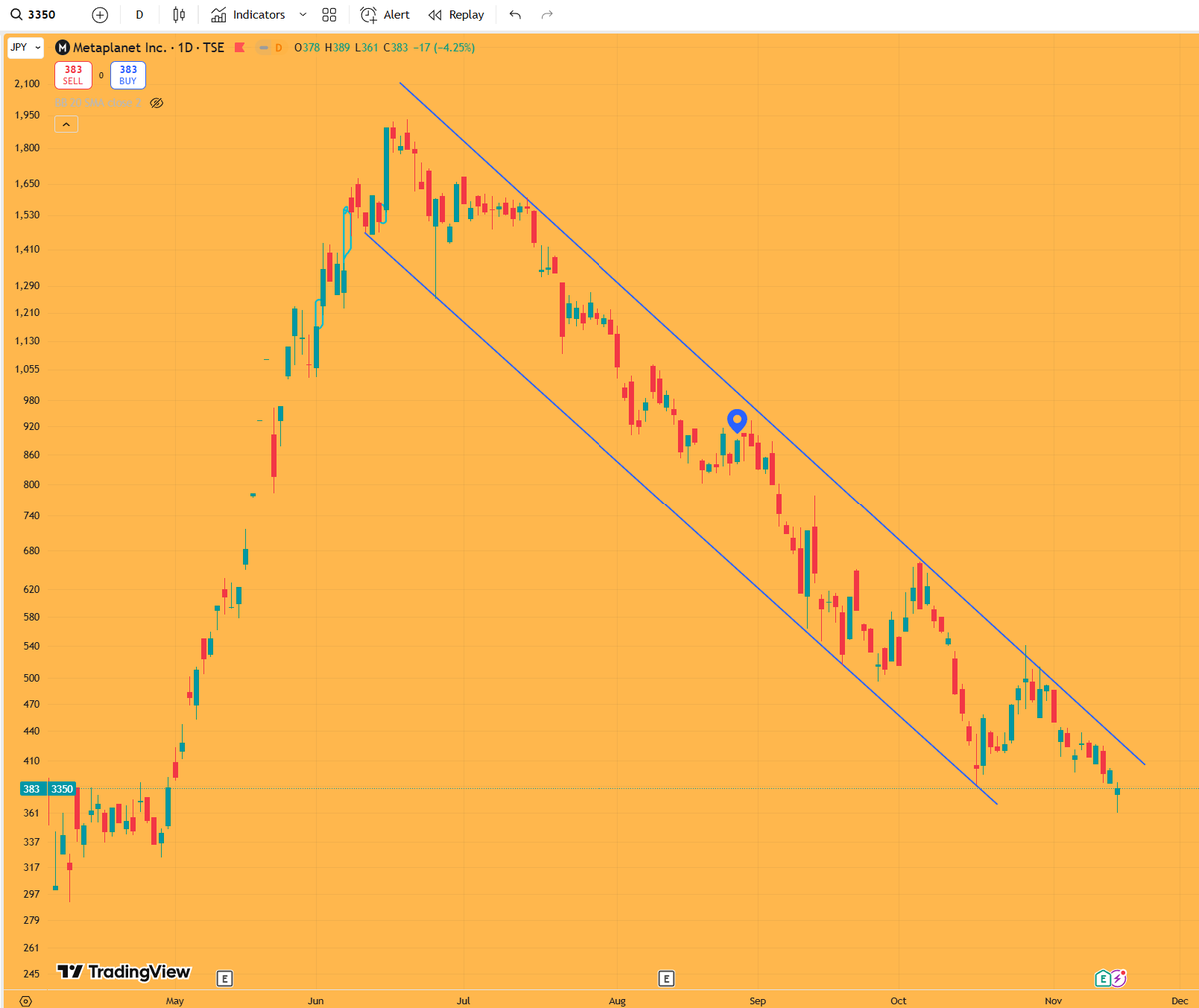Click the Sep label on time axis
1199x1008 pixels.
click(757, 1001)
